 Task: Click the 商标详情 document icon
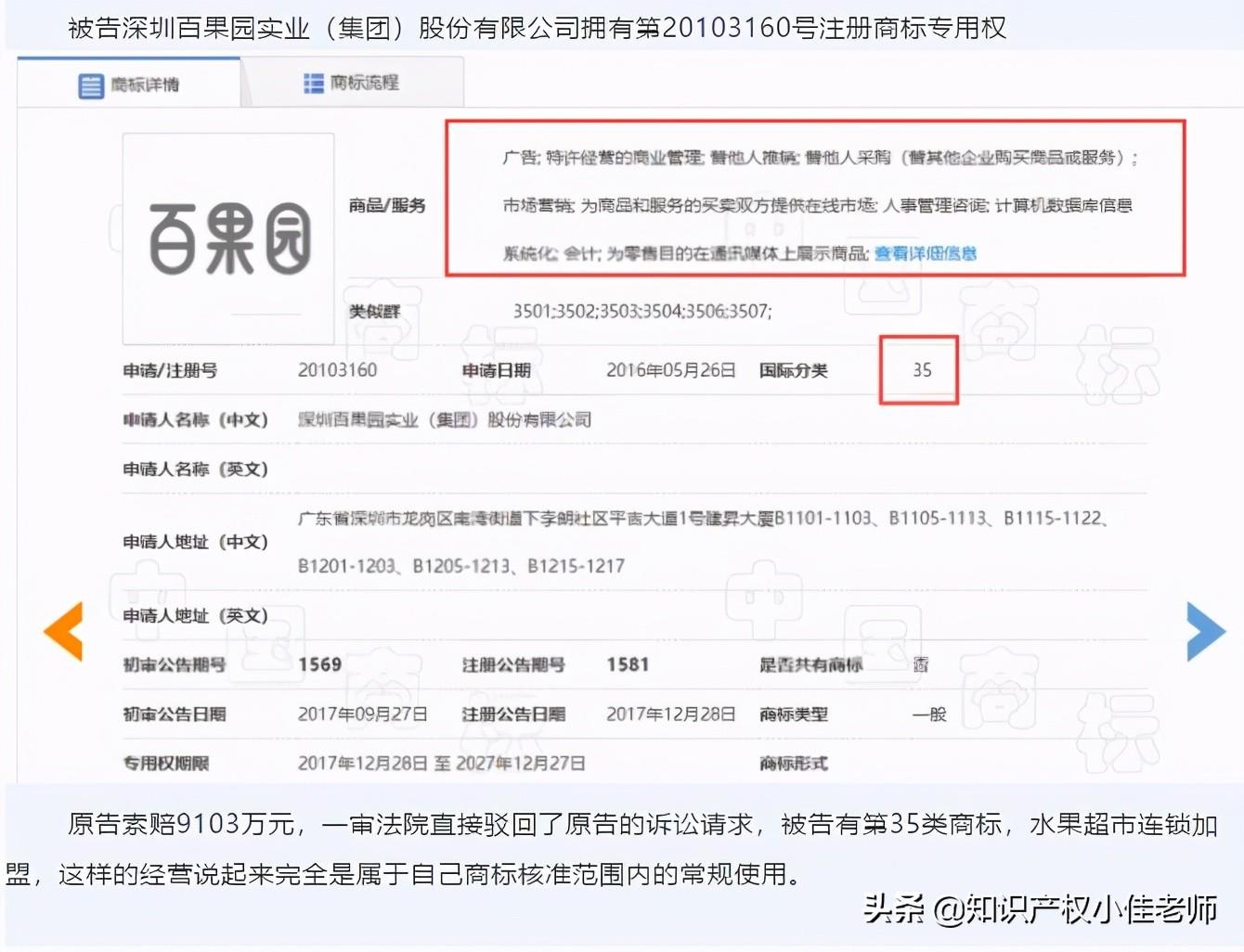(x=91, y=86)
